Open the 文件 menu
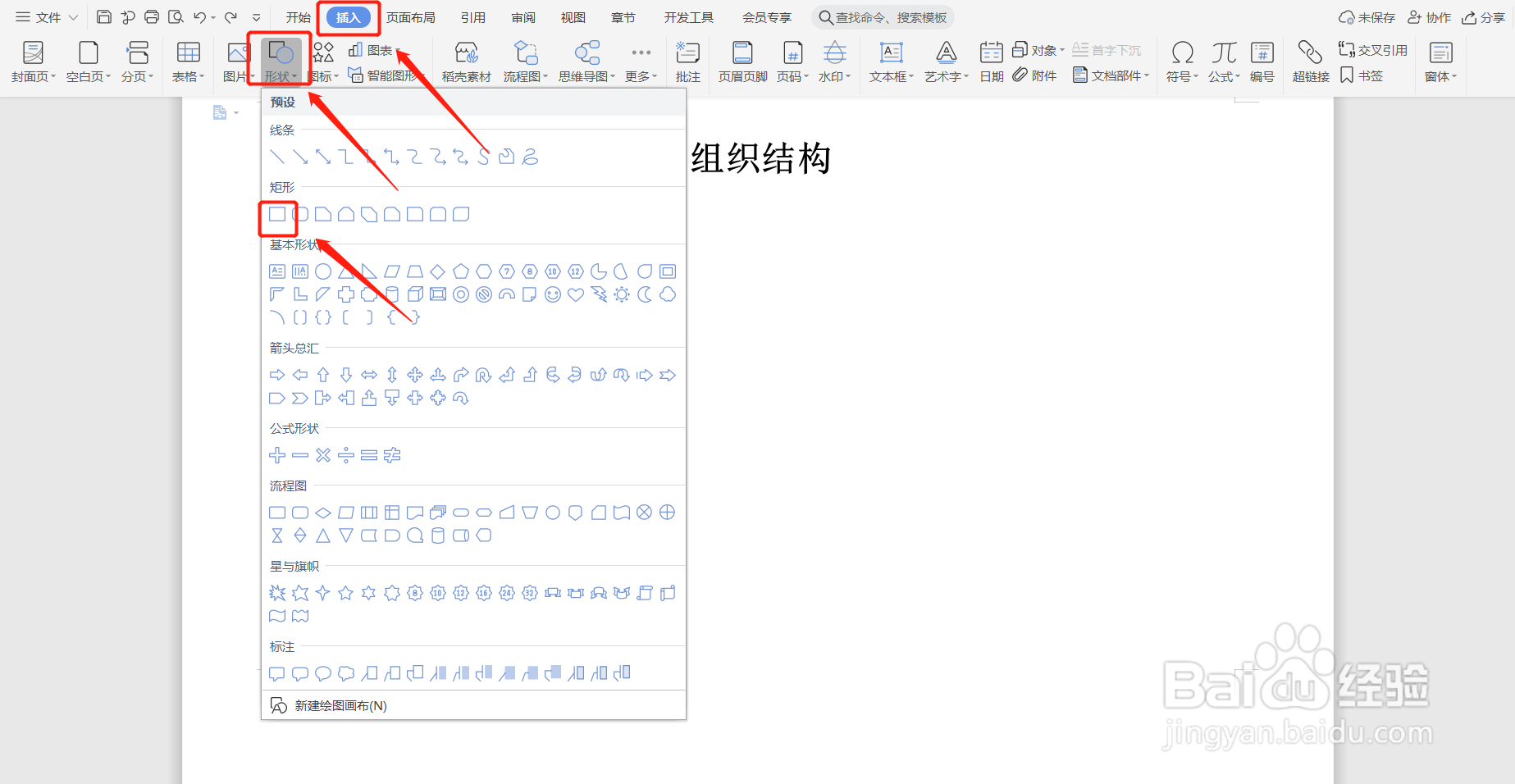 (x=47, y=17)
